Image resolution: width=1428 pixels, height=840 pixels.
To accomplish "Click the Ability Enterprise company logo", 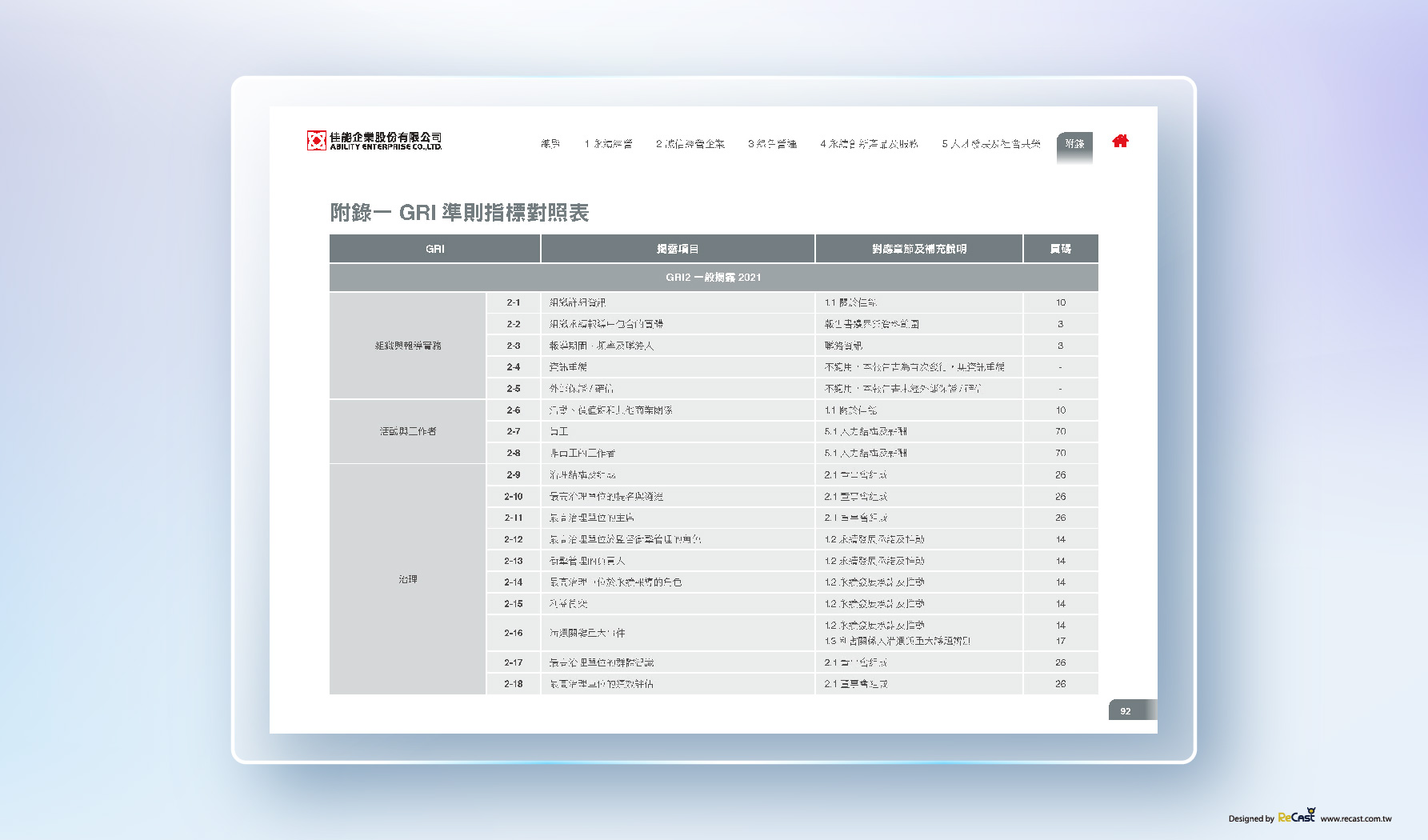I will (374, 141).
